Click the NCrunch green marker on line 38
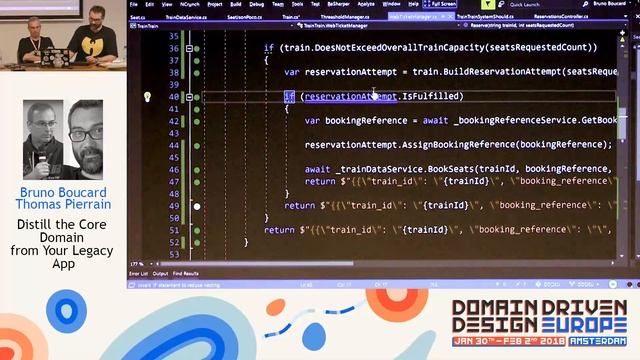Image resolution: width=640 pixels, height=360 pixels. (x=197, y=73)
